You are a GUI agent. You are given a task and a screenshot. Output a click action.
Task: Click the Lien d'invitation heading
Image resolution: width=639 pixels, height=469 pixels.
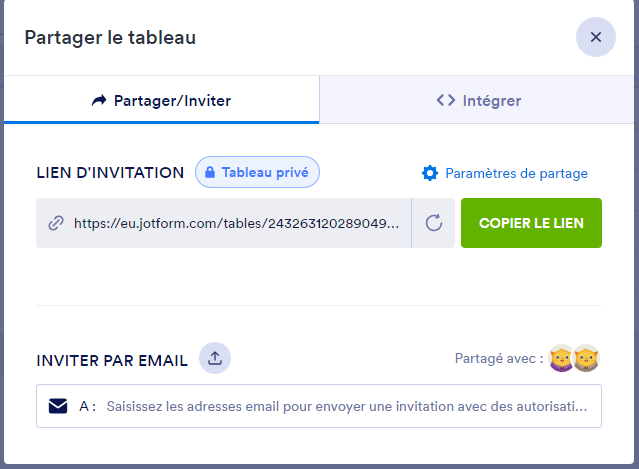[x=110, y=173]
